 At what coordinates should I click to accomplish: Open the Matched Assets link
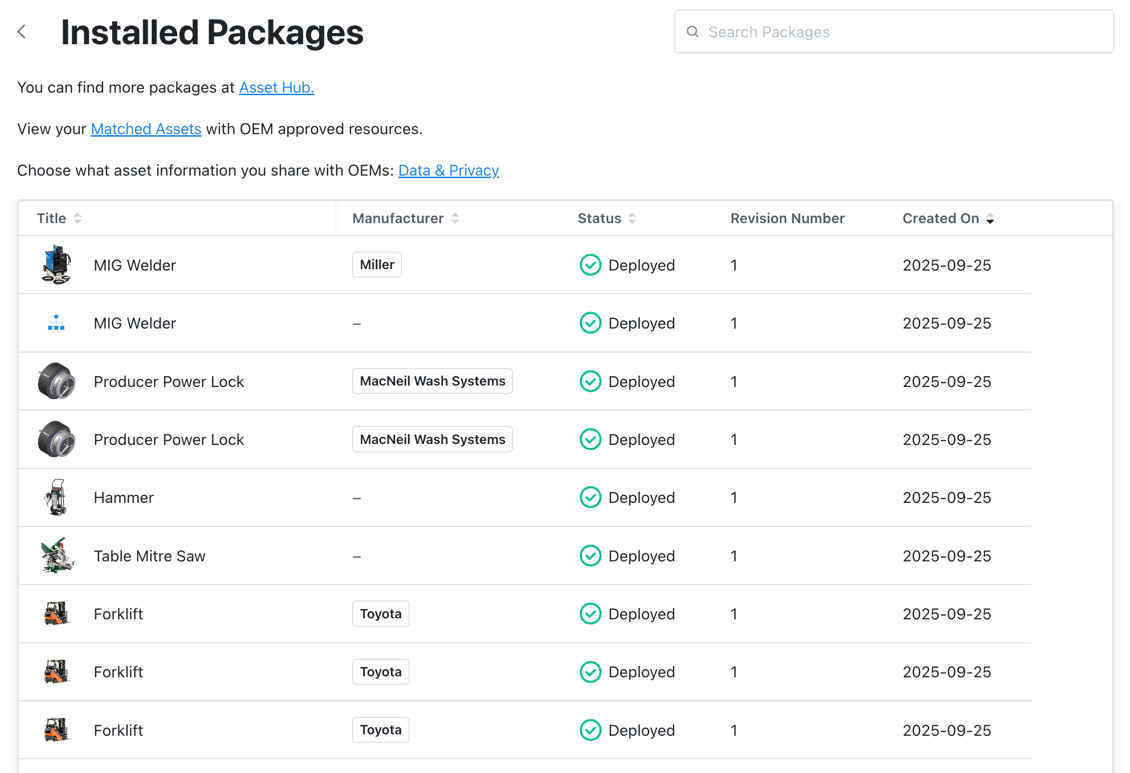coord(146,129)
